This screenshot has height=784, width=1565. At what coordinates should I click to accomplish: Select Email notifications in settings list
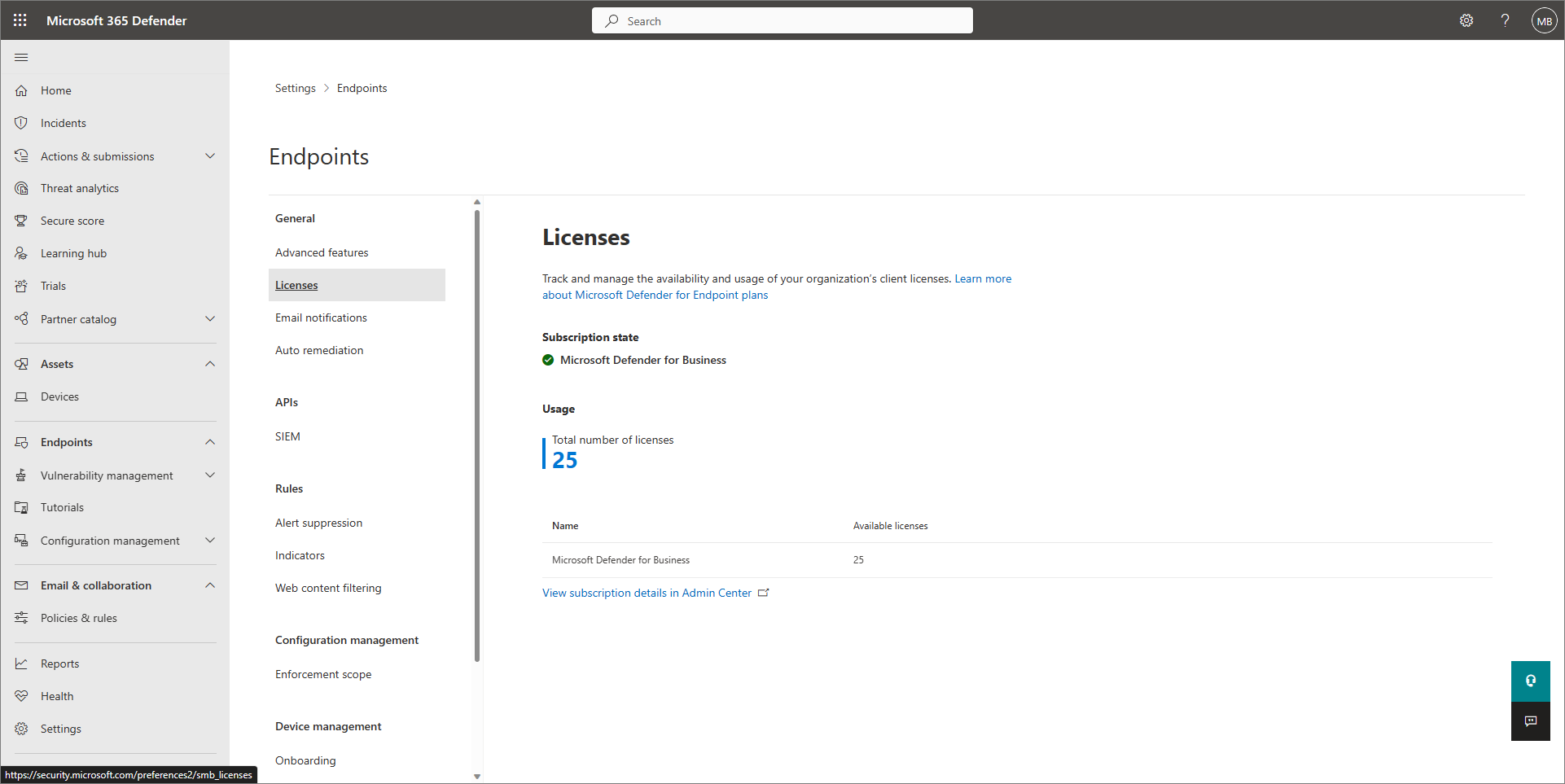pos(321,318)
